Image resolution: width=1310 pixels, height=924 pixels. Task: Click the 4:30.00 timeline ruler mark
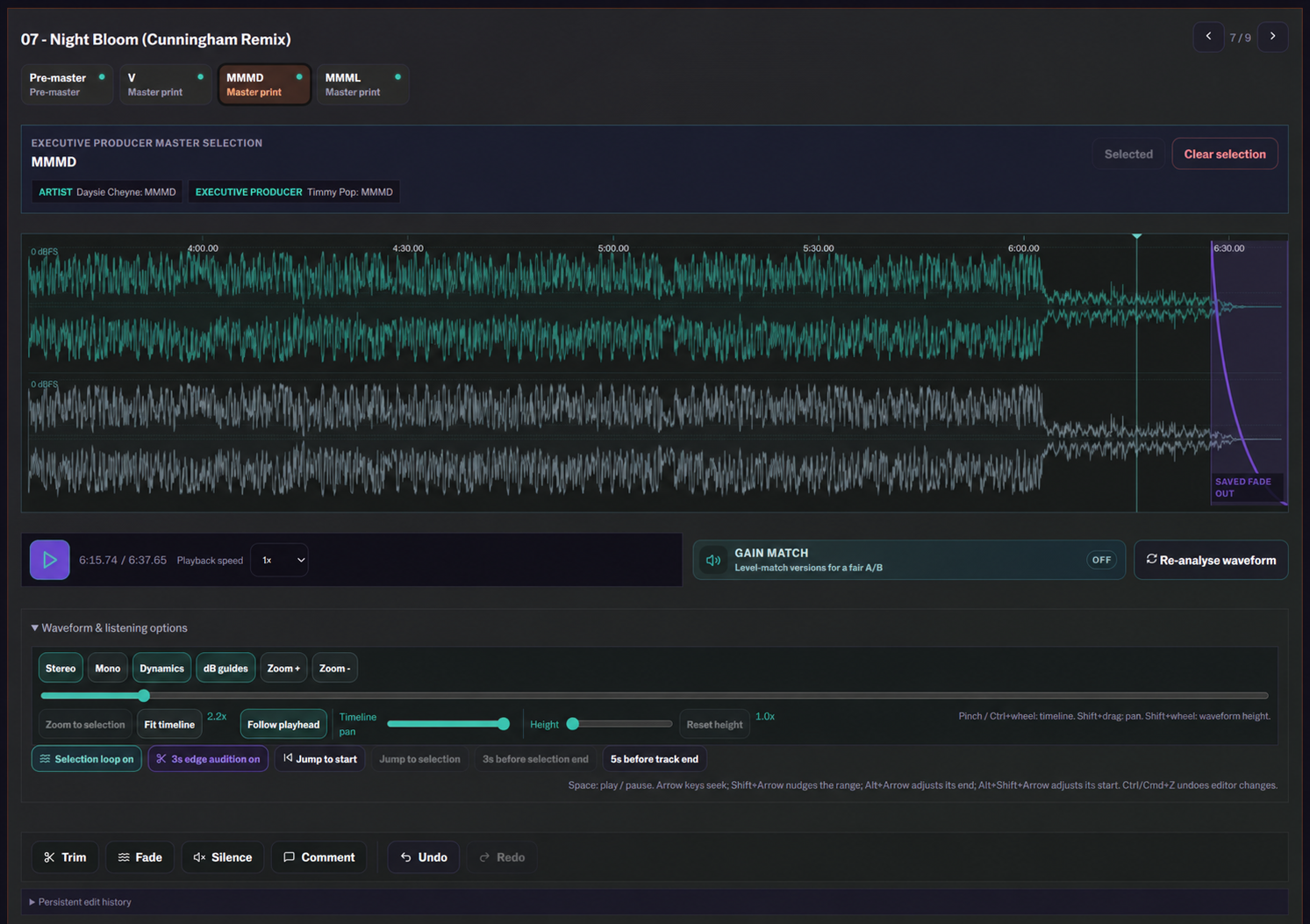tap(408, 248)
